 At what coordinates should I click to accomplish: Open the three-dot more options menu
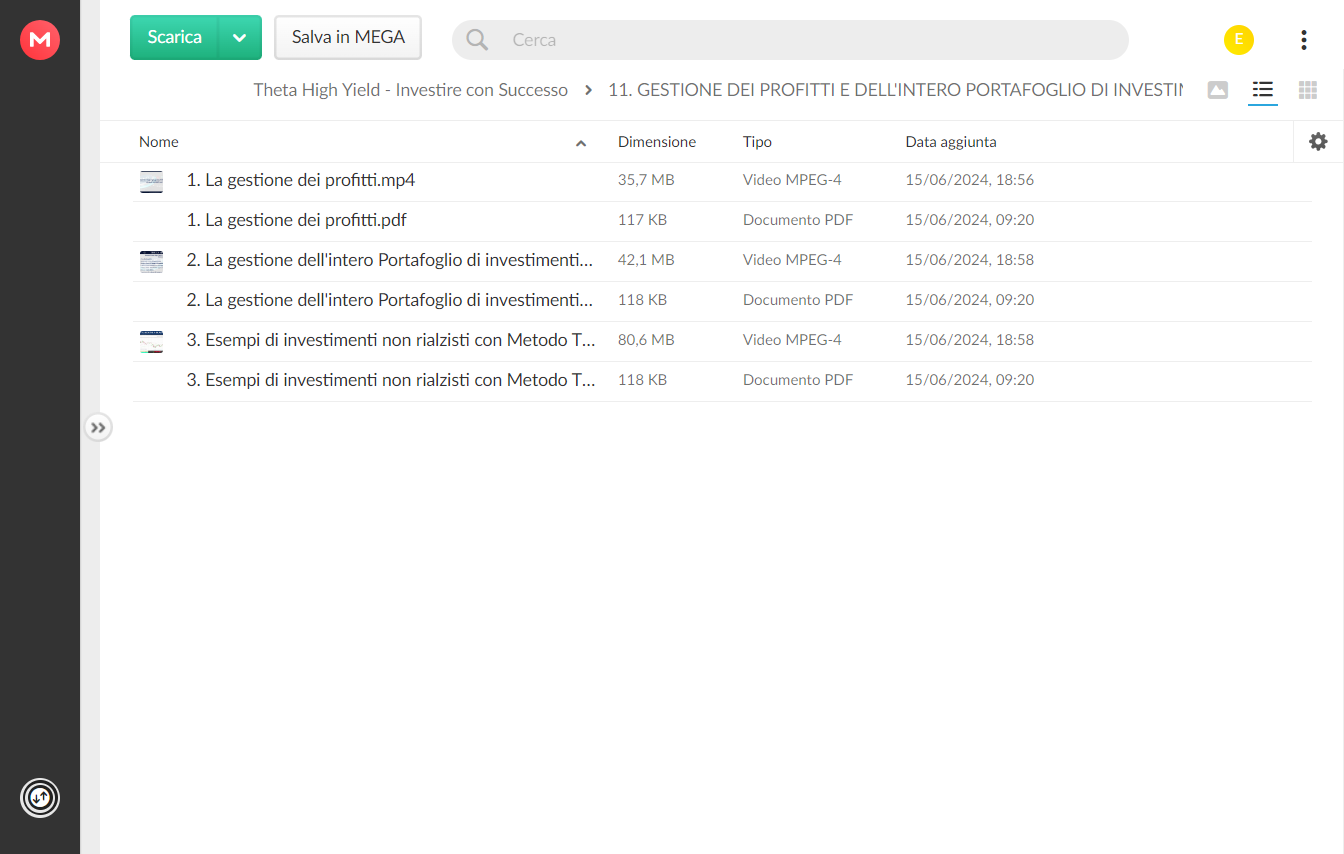click(1303, 40)
